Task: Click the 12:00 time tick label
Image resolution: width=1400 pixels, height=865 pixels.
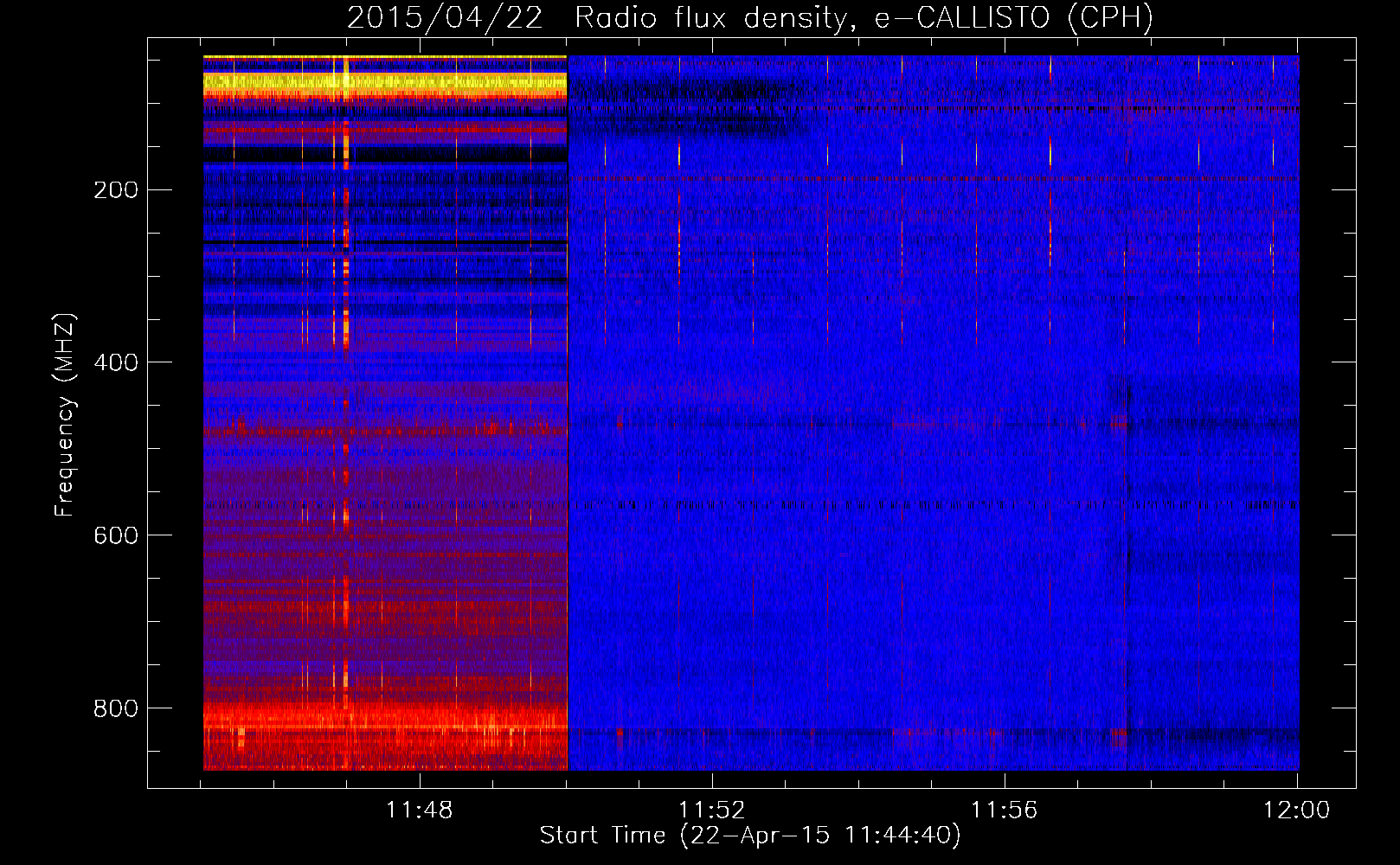Action: click(x=1296, y=810)
